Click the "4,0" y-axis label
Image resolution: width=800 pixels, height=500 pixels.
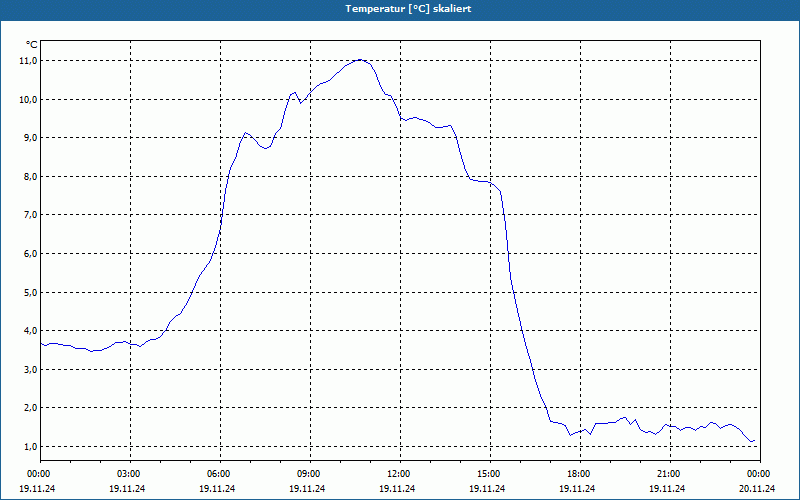[x=30, y=331]
